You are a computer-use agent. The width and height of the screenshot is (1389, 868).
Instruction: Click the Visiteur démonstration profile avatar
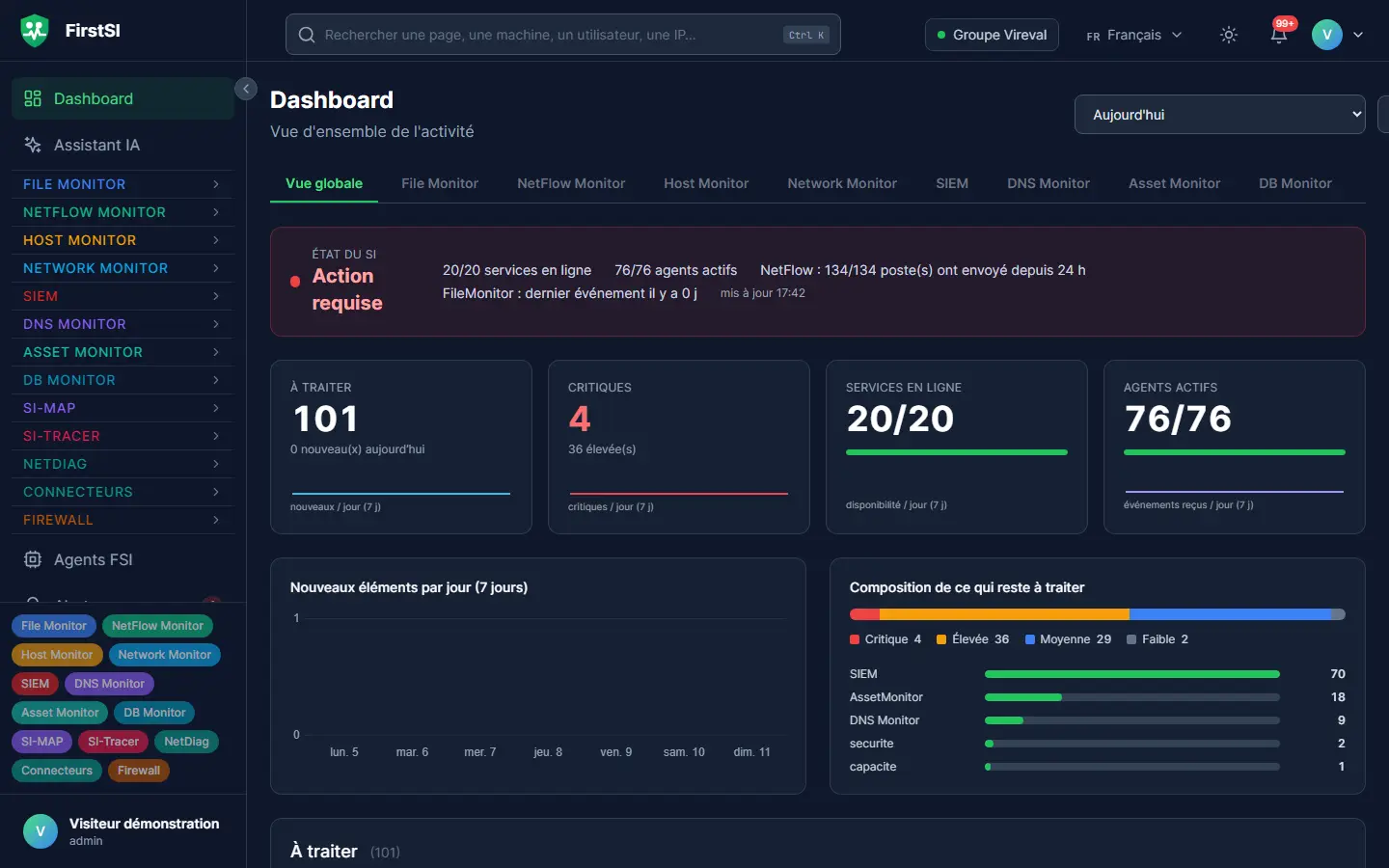click(41, 831)
